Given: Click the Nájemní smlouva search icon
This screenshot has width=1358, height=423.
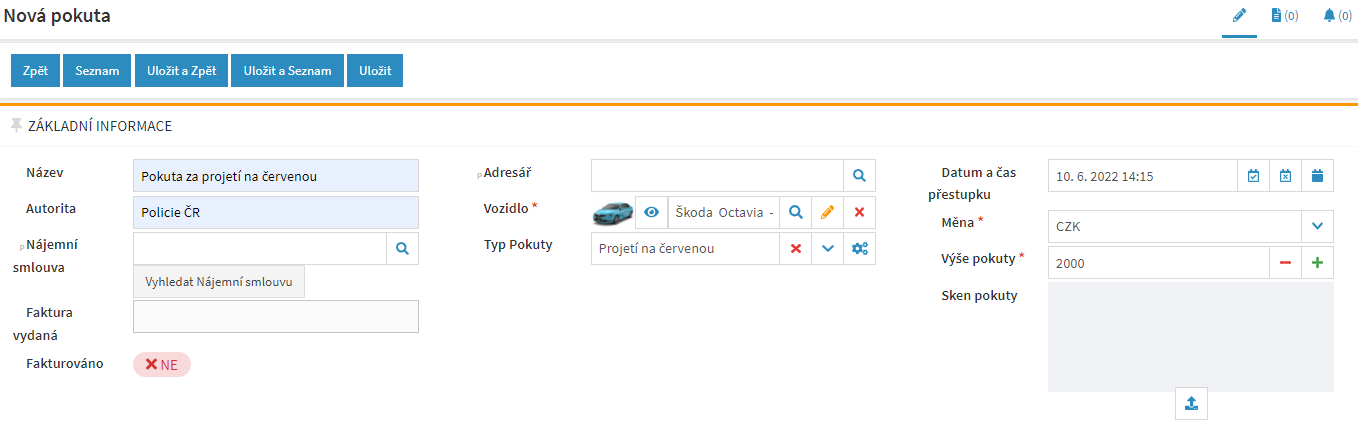Looking at the screenshot, I should click(402, 249).
